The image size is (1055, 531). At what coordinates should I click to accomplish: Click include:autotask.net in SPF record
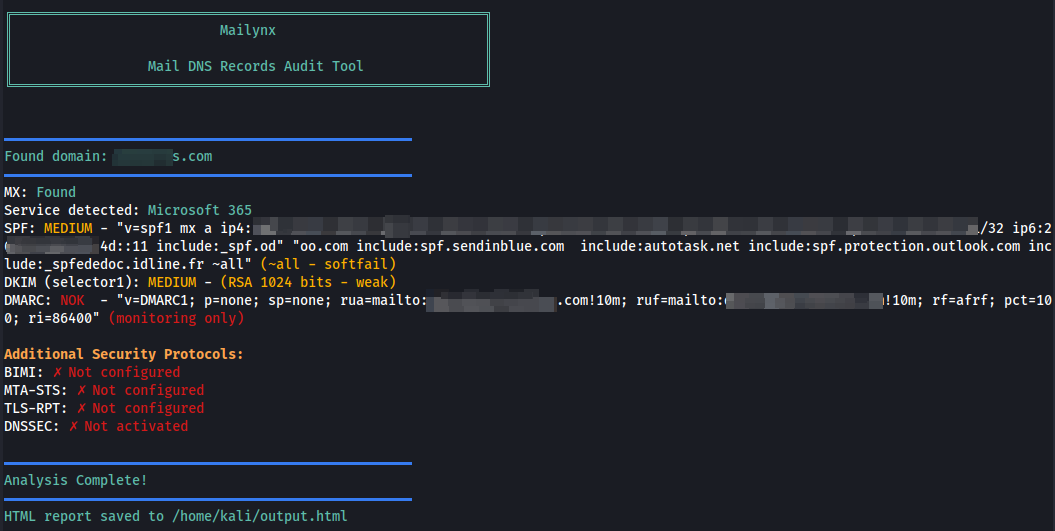660,246
